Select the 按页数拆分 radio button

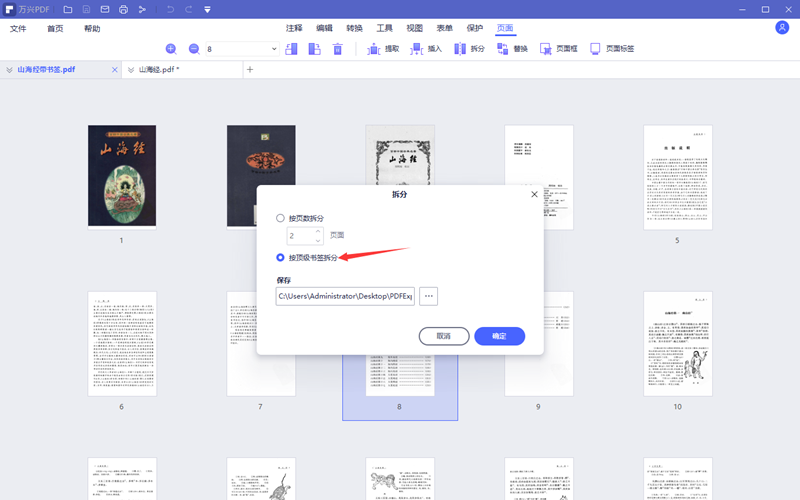click(x=280, y=218)
